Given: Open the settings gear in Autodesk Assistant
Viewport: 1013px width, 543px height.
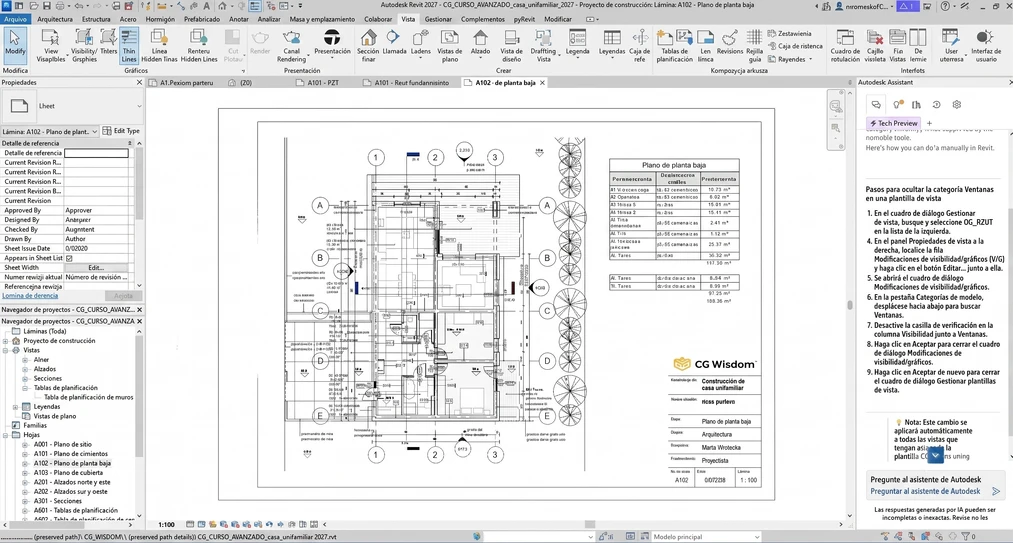Looking at the screenshot, I should pos(957,104).
